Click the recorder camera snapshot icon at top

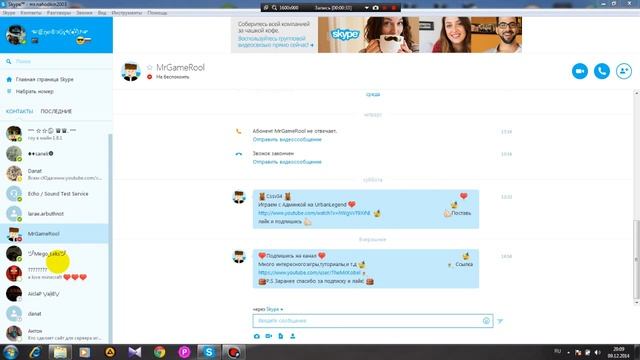click(376, 8)
